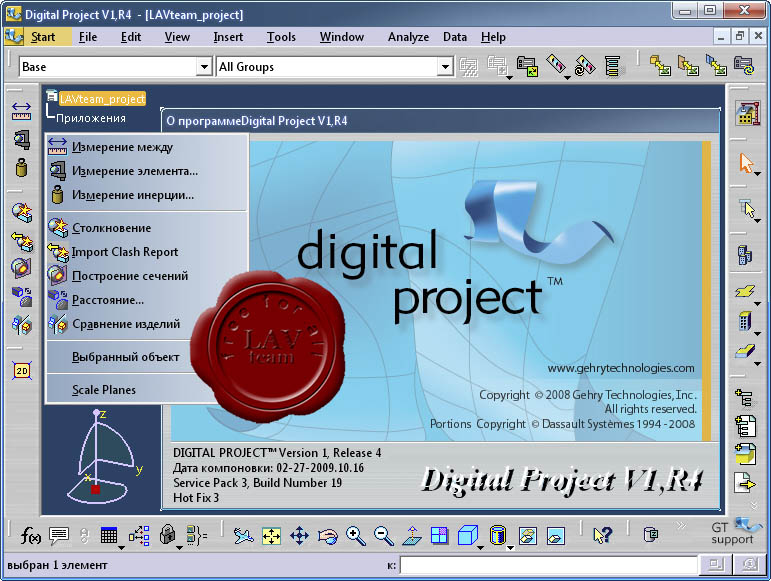Click the formula f(x) icon
771x581 pixels.
(x=30, y=535)
